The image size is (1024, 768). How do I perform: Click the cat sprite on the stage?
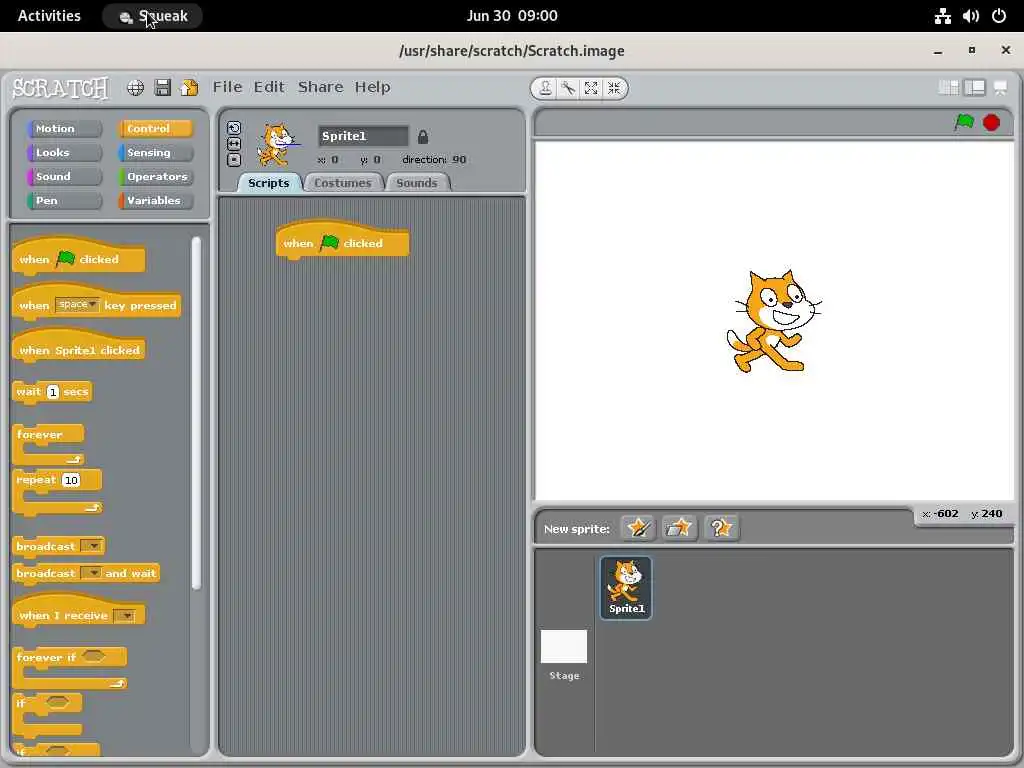point(774,321)
